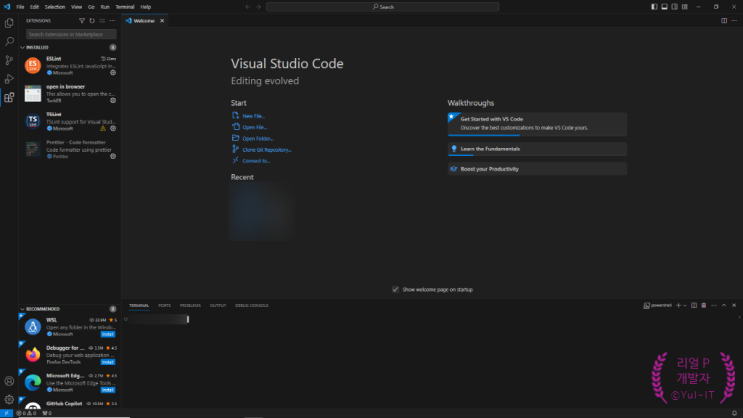The height and width of the screenshot is (418, 743).
Task: Refresh the extensions list
Action: click(92, 21)
